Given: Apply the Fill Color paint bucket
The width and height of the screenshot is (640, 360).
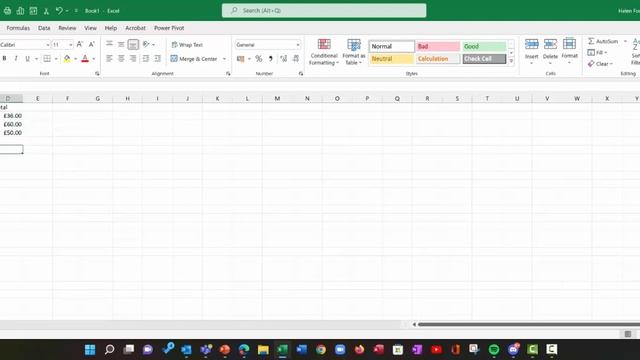Looking at the screenshot, I should (x=67, y=59).
